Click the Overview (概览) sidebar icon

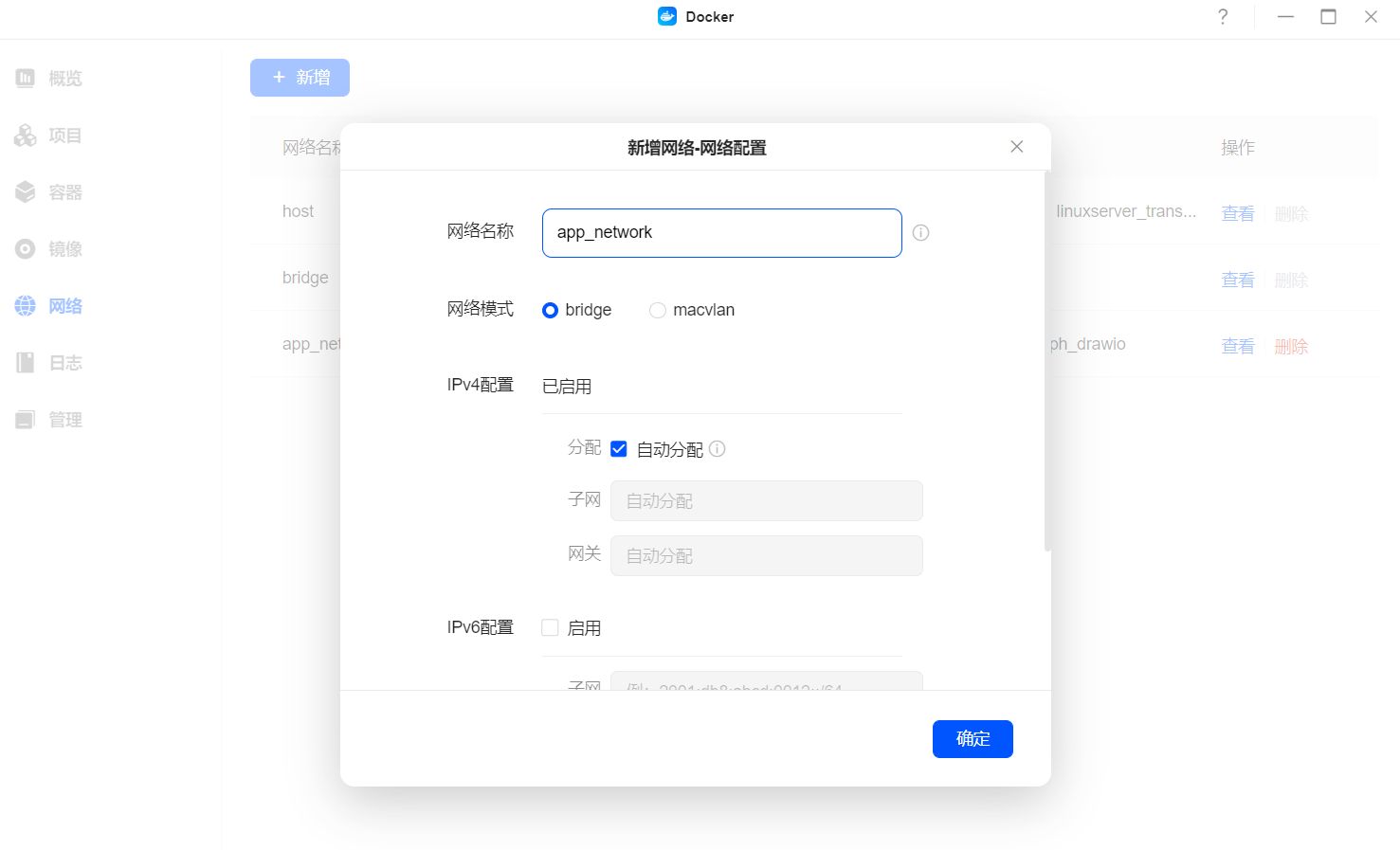tap(26, 79)
